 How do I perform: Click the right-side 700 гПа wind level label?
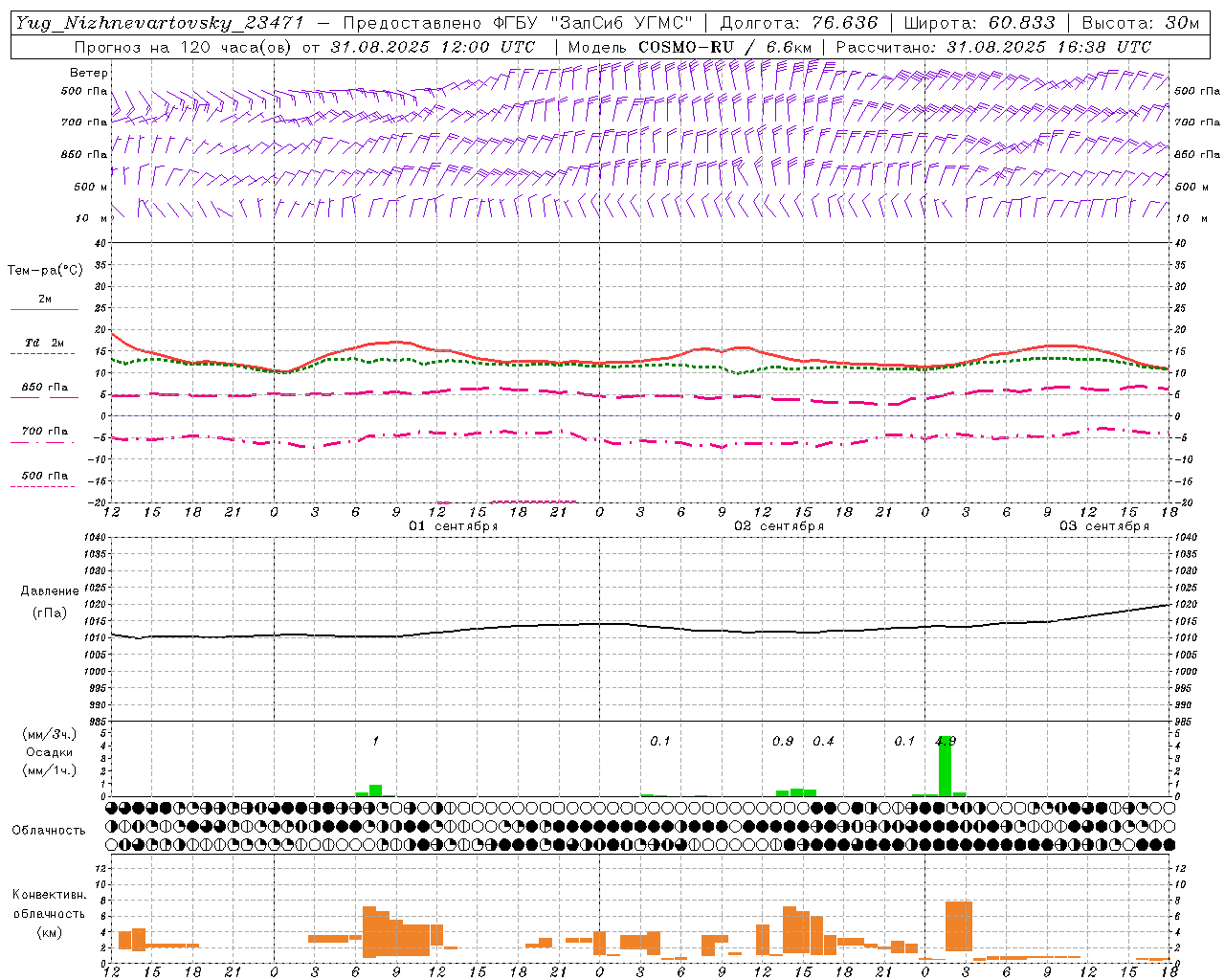tap(1196, 122)
